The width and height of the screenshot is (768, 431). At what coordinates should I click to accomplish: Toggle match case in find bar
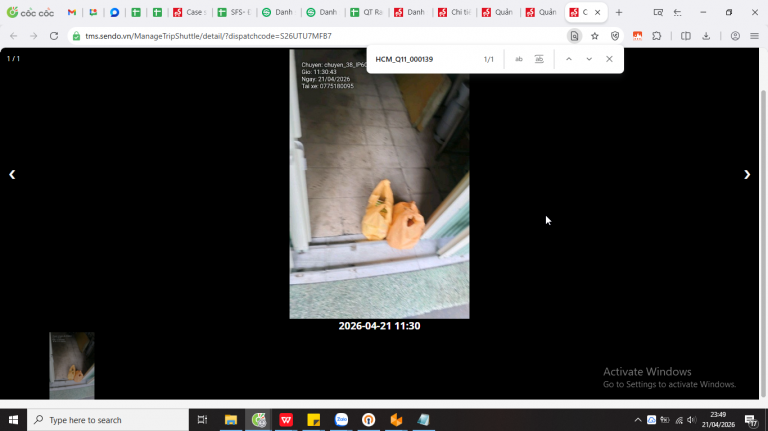coord(519,59)
